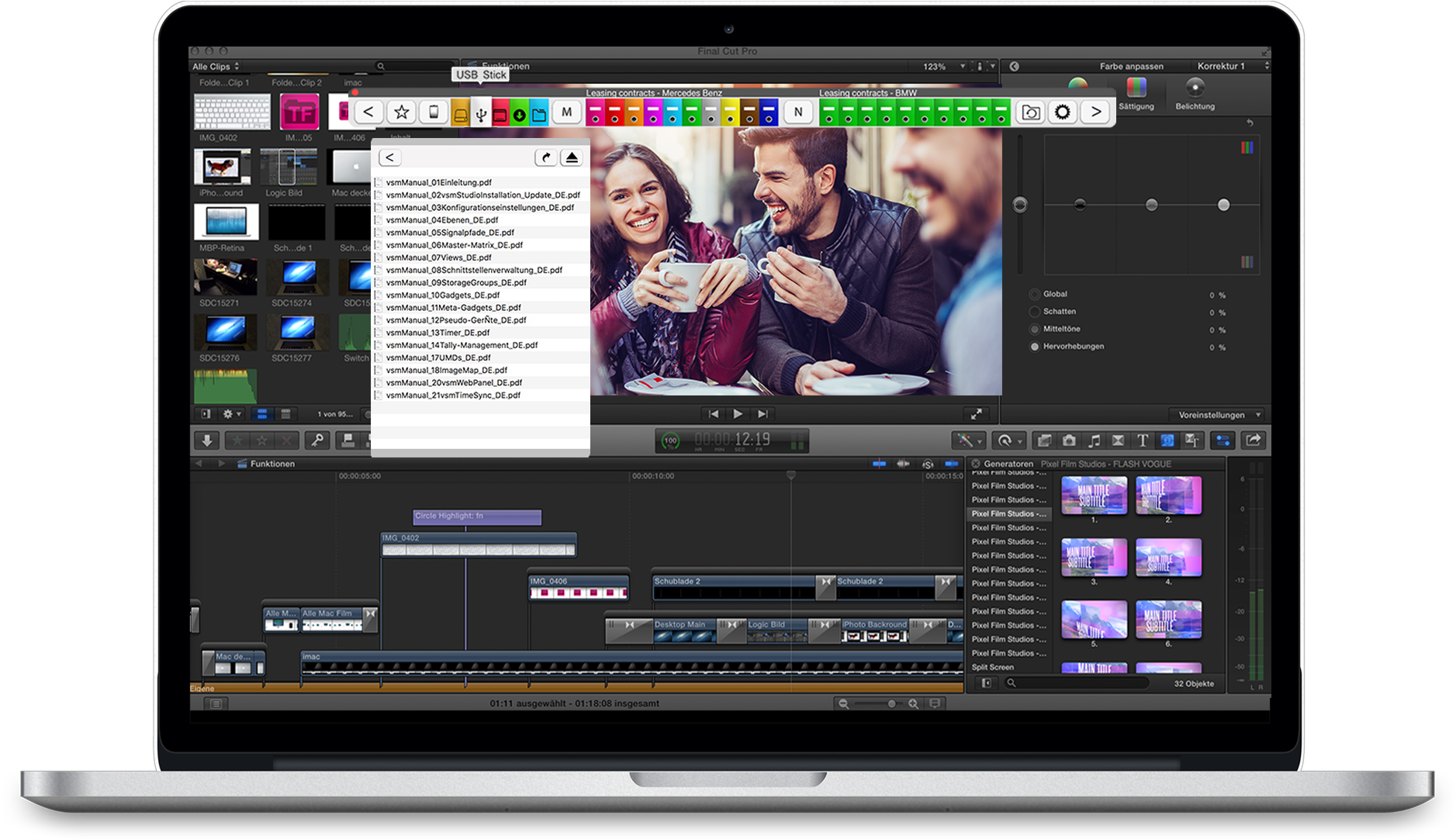Switch clip browser to filmstrip view

[262, 414]
